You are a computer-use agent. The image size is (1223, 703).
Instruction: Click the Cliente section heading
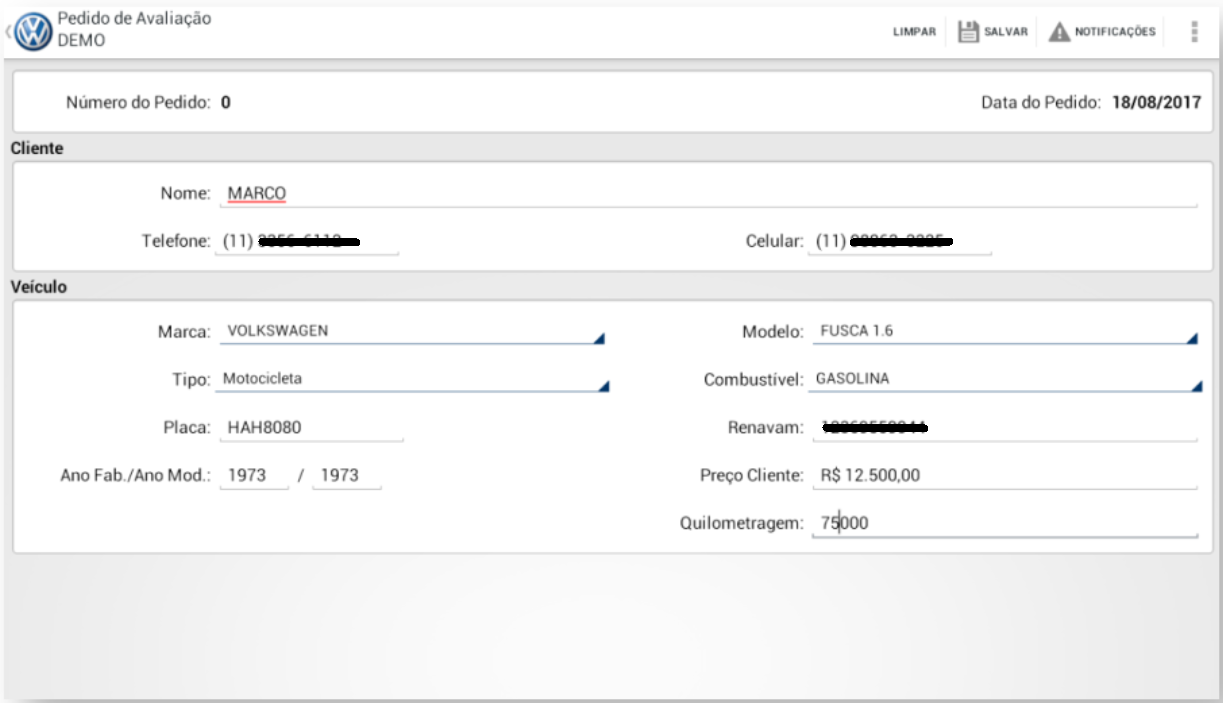[37, 148]
